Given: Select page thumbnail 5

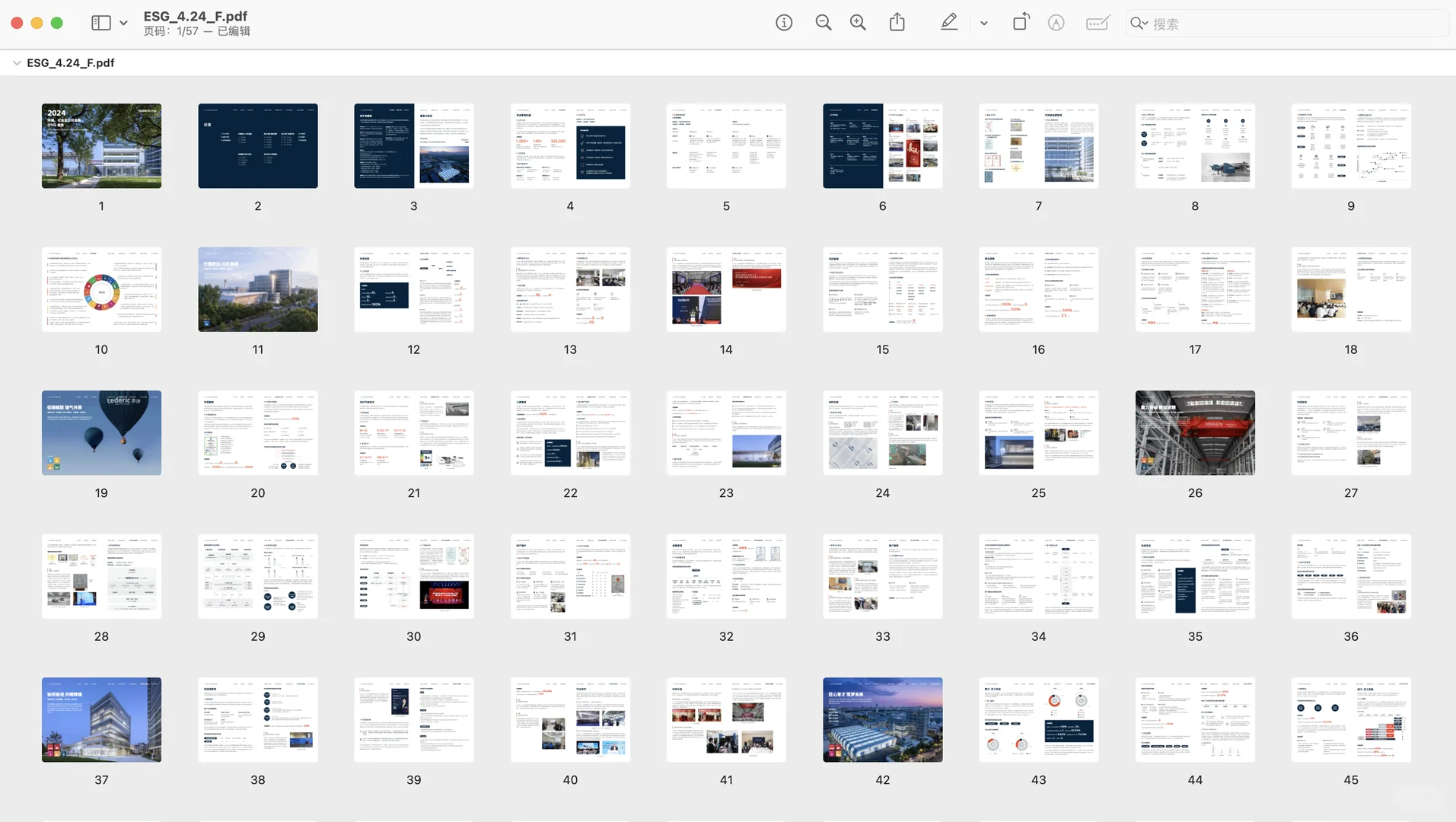Looking at the screenshot, I should point(726,146).
